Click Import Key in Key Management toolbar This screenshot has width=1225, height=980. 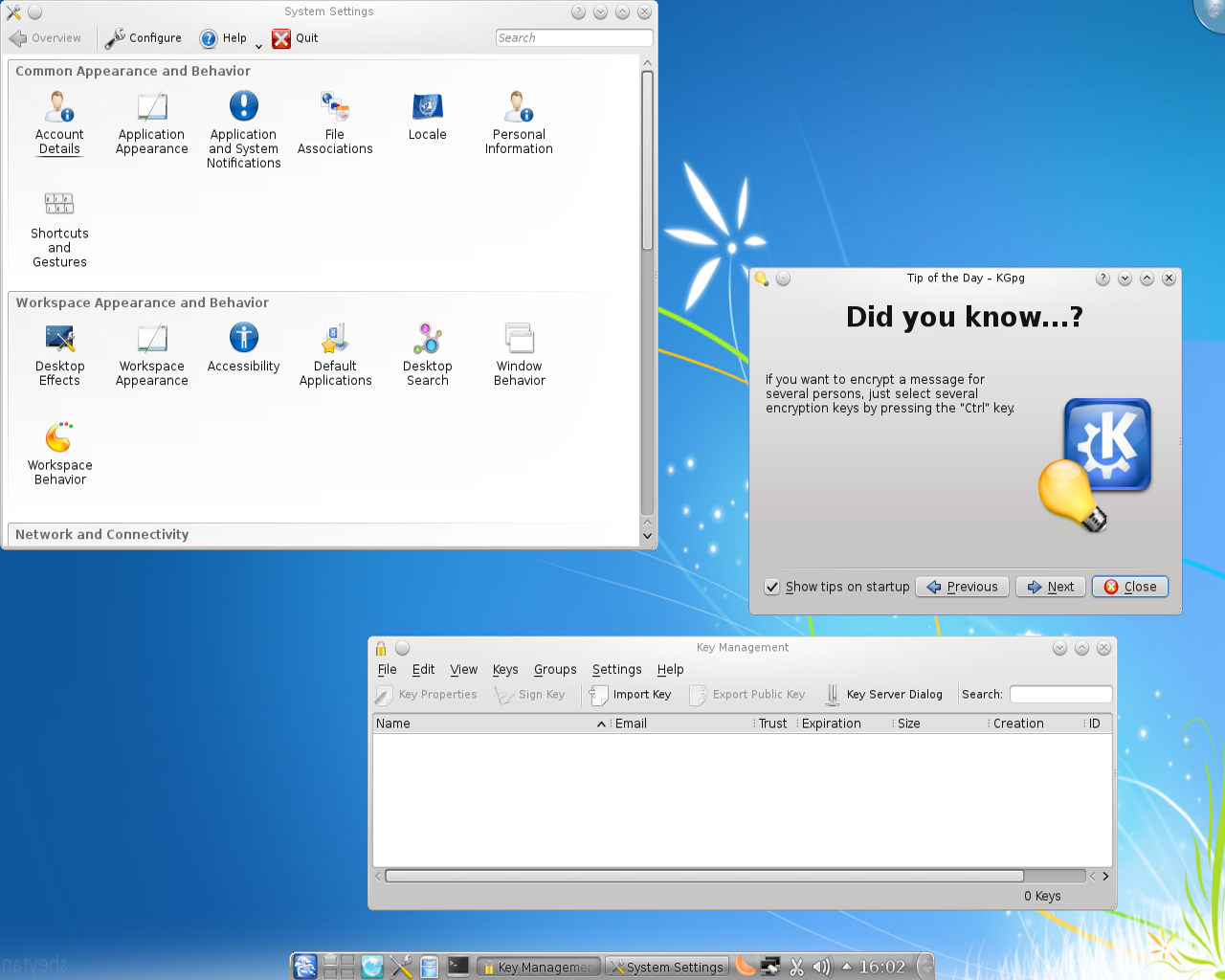pos(631,695)
